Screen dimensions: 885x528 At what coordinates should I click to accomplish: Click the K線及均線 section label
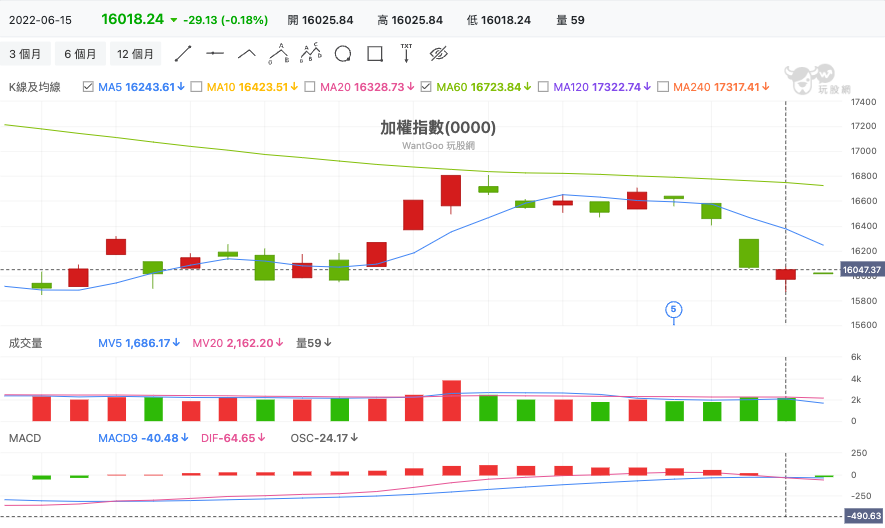tap(34, 87)
